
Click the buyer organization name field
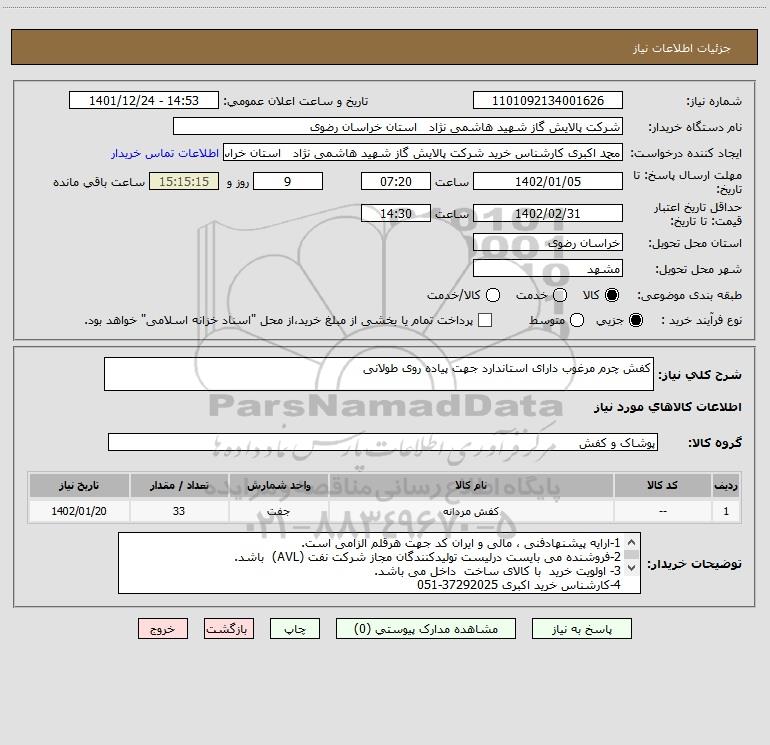coord(398,126)
